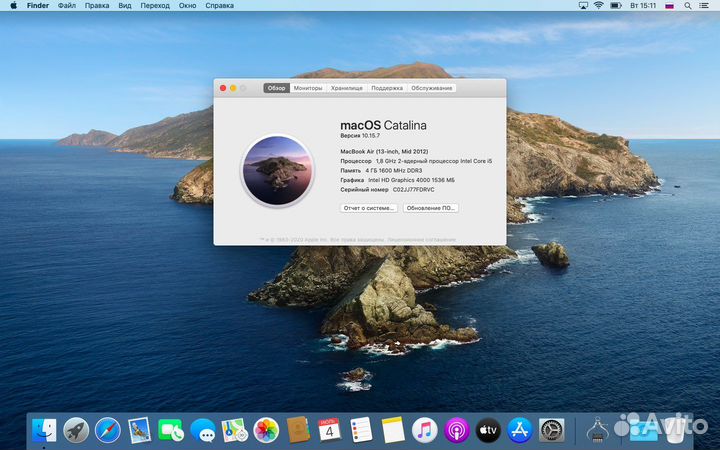The width and height of the screenshot is (720, 450).
Task: Open the Окно menu
Action: click(187, 6)
